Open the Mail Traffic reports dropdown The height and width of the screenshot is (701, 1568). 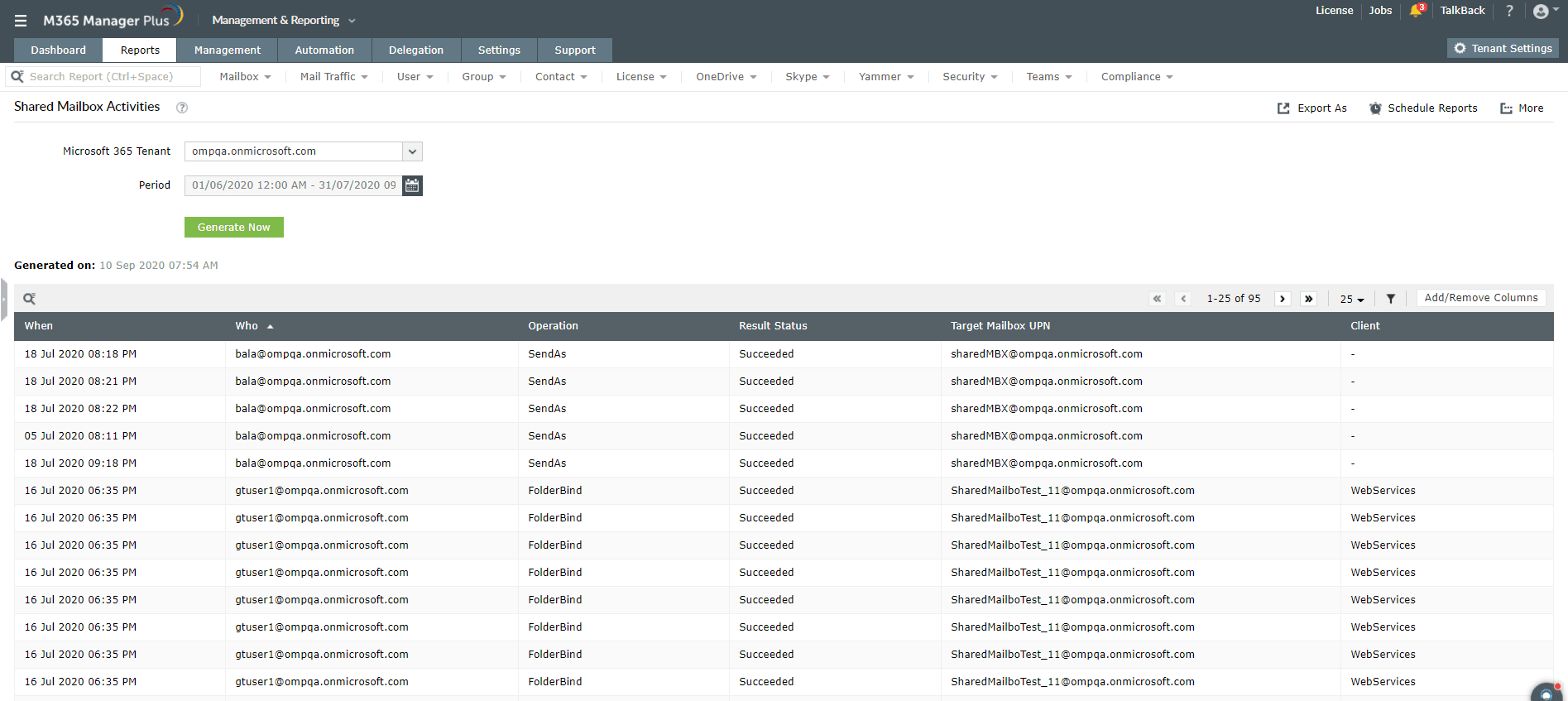click(x=334, y=77)
